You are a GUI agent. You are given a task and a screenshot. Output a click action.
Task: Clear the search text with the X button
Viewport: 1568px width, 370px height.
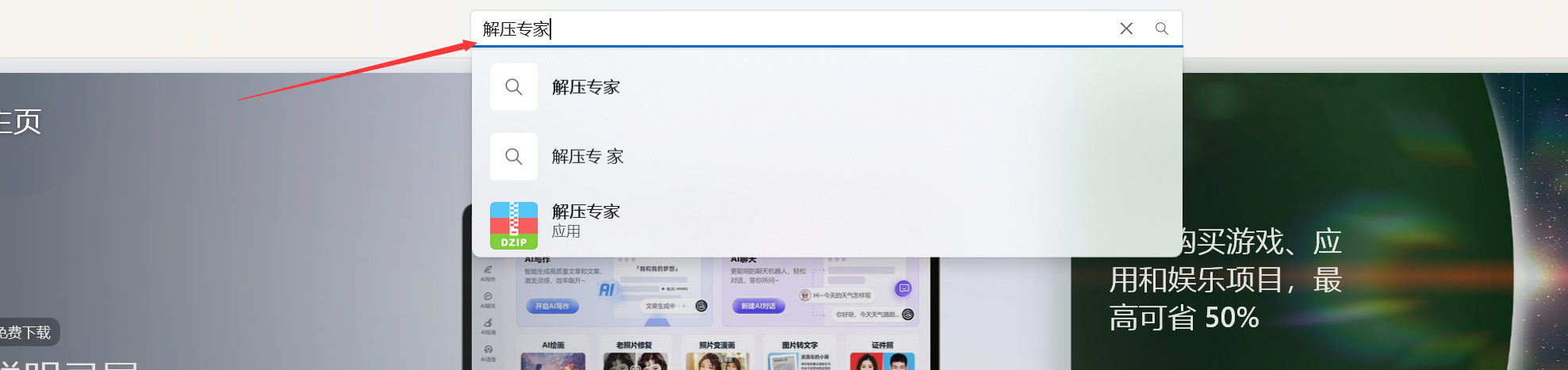click(x=1126, y=29)
